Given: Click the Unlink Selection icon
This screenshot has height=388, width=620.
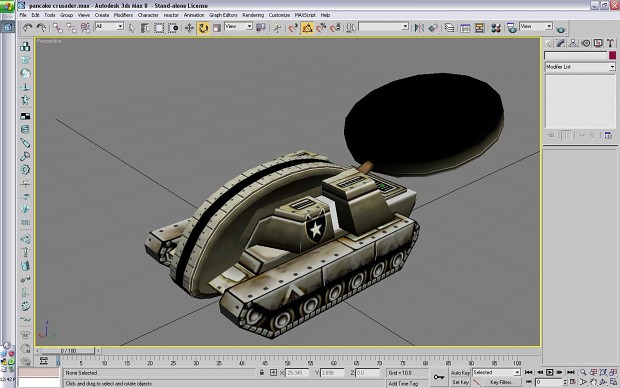Looking at the screenshot, I should tap(72, 28).
